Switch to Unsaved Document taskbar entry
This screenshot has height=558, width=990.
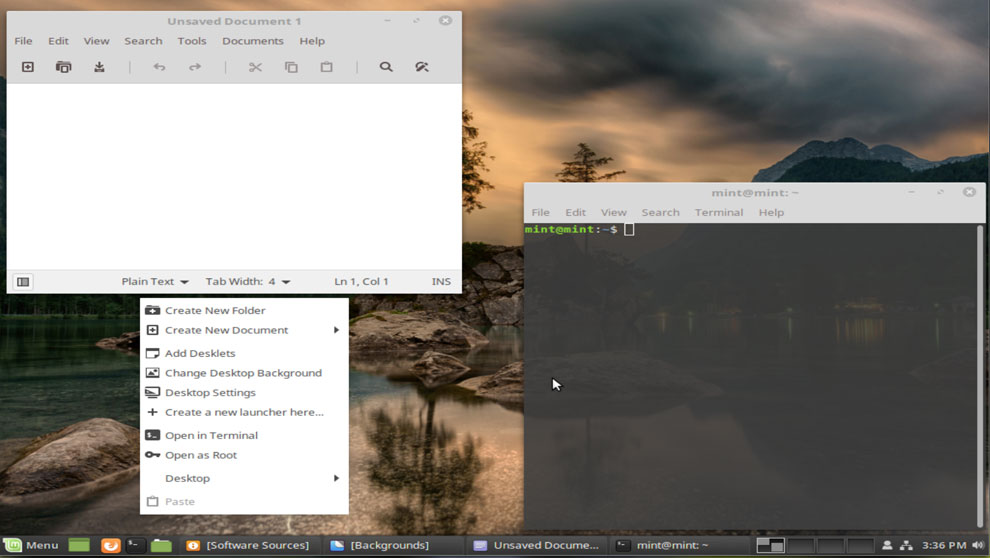[537, 545]
